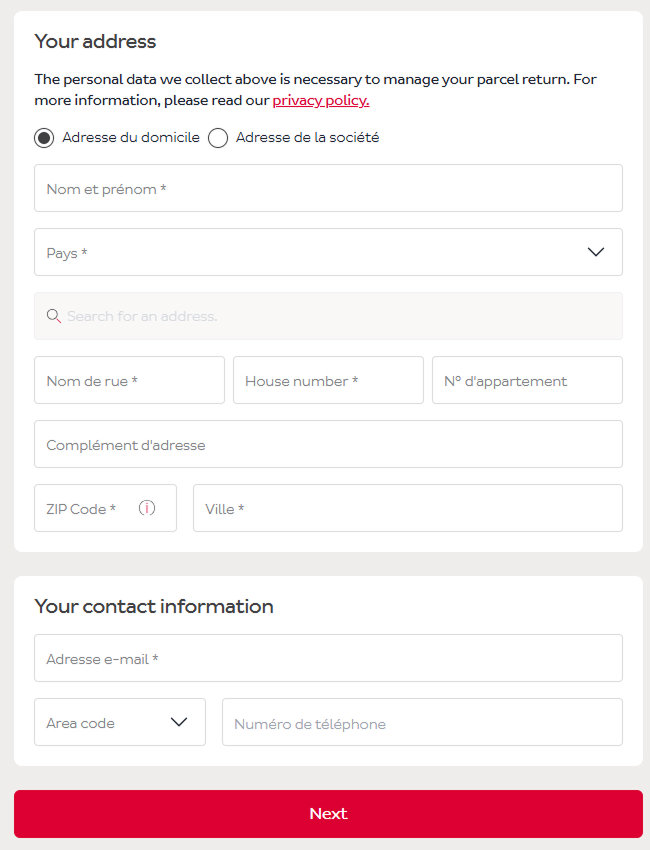The width and height of the screenshot is (650, 850).
Task: Select the Adresse du domicile radio button
Action: tap(44, 138)
